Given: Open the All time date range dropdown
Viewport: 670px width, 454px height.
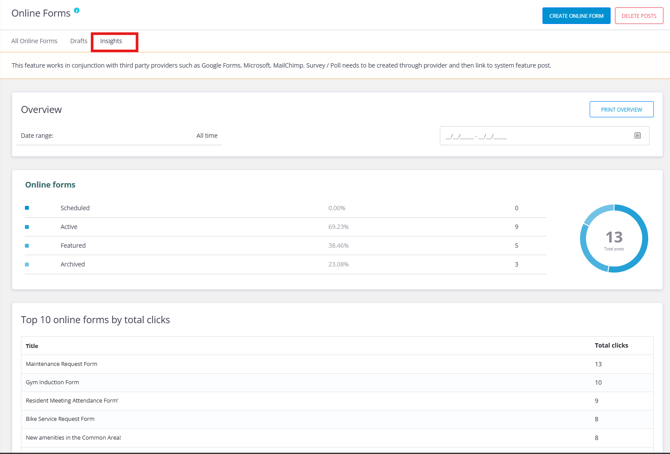Looking at the screenshot, I should point(119,136).
